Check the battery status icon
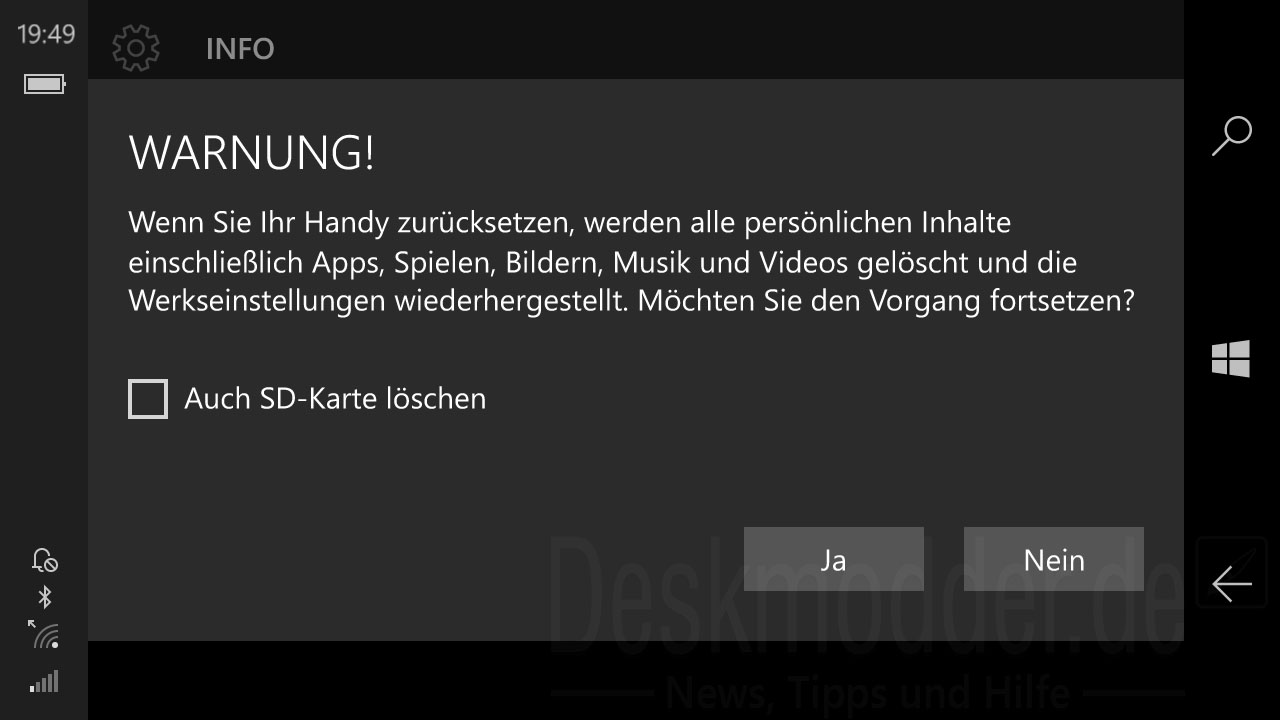Image resolution: width=1280 pixels, height=720 pixels. pos(45,84)
